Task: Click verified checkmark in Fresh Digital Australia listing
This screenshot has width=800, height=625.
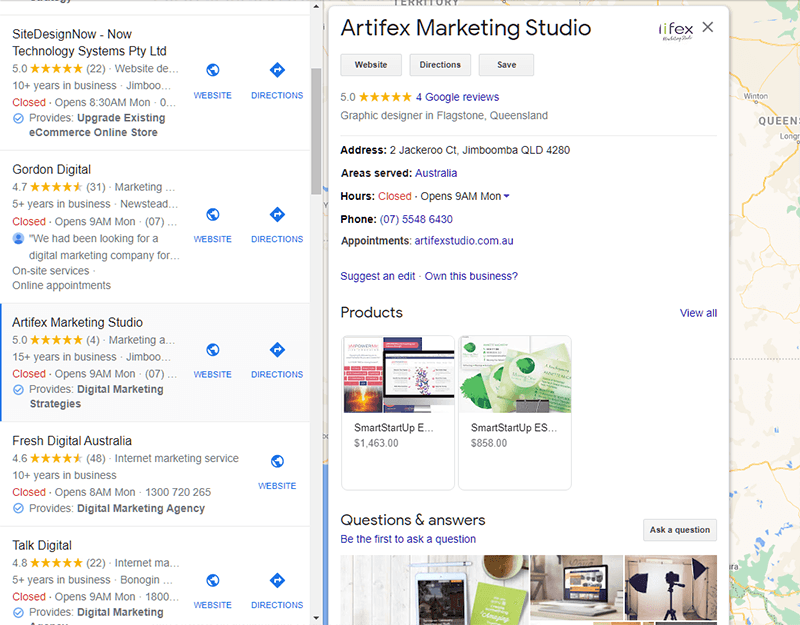Action: (x=18, y=508)
